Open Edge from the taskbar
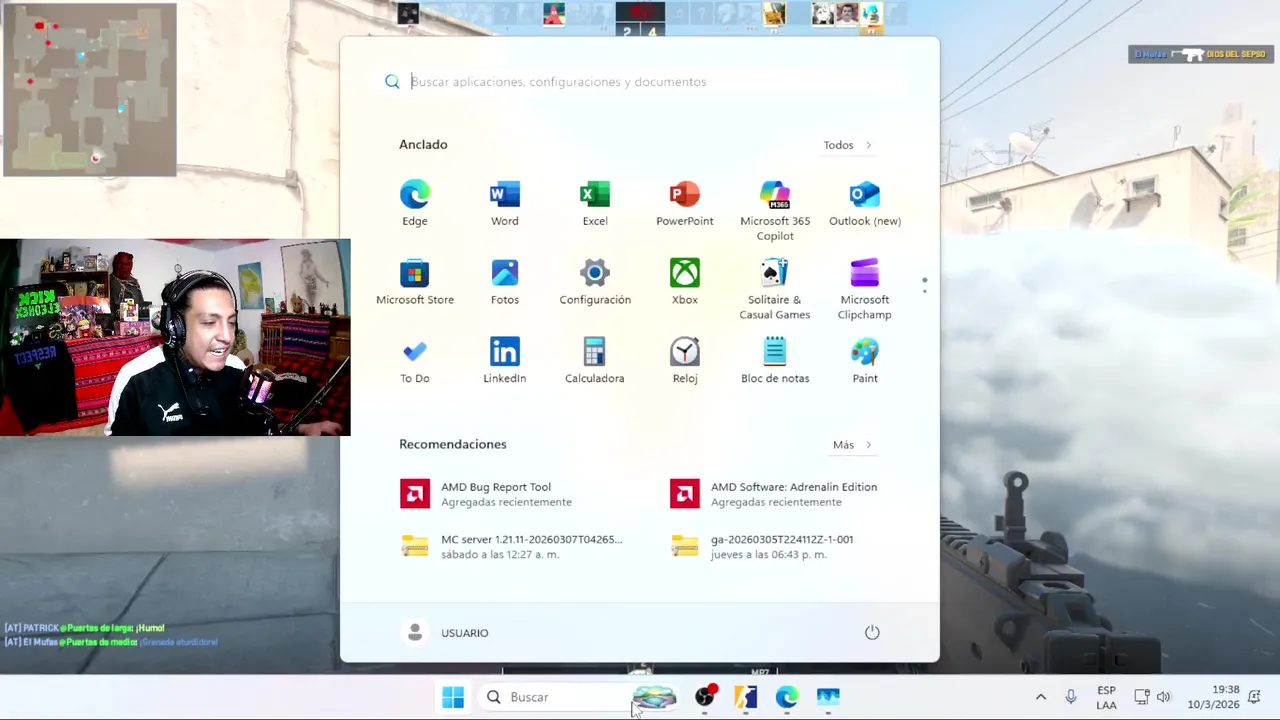Viewport: 1280px width, 720px height. coord(787,697)
